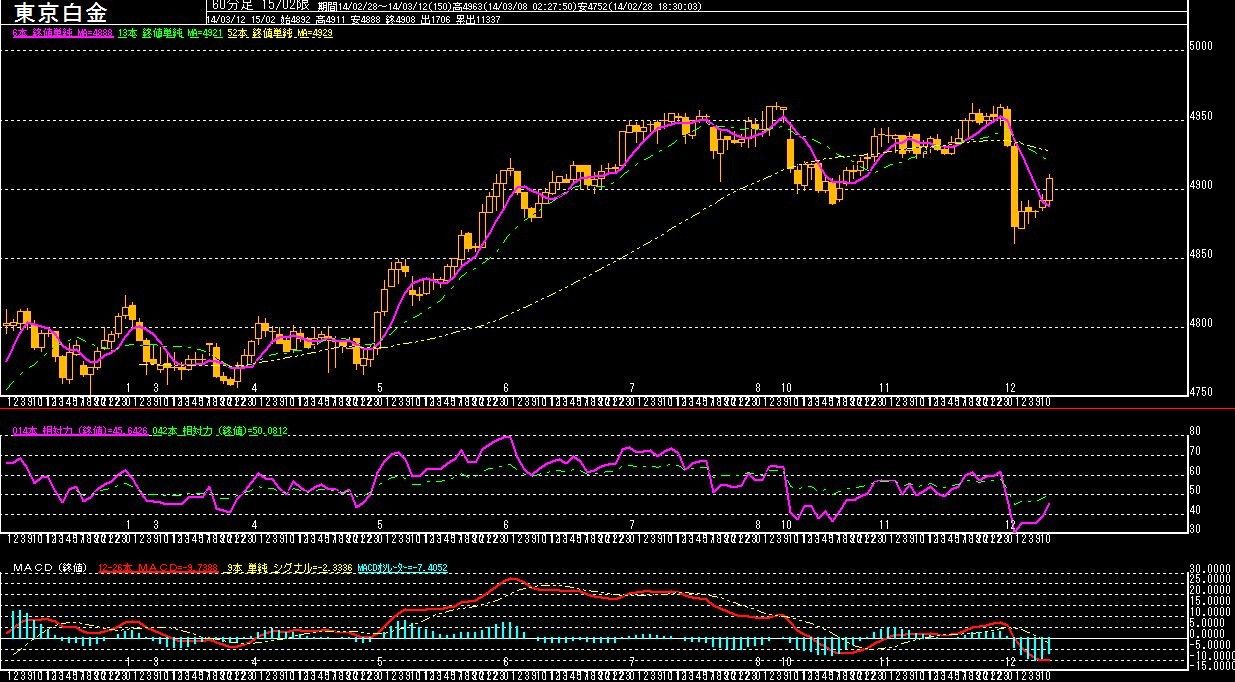Click the cumulative volume 累出11337
Screen dimensions: 1235x682
(x=478, y=19)
